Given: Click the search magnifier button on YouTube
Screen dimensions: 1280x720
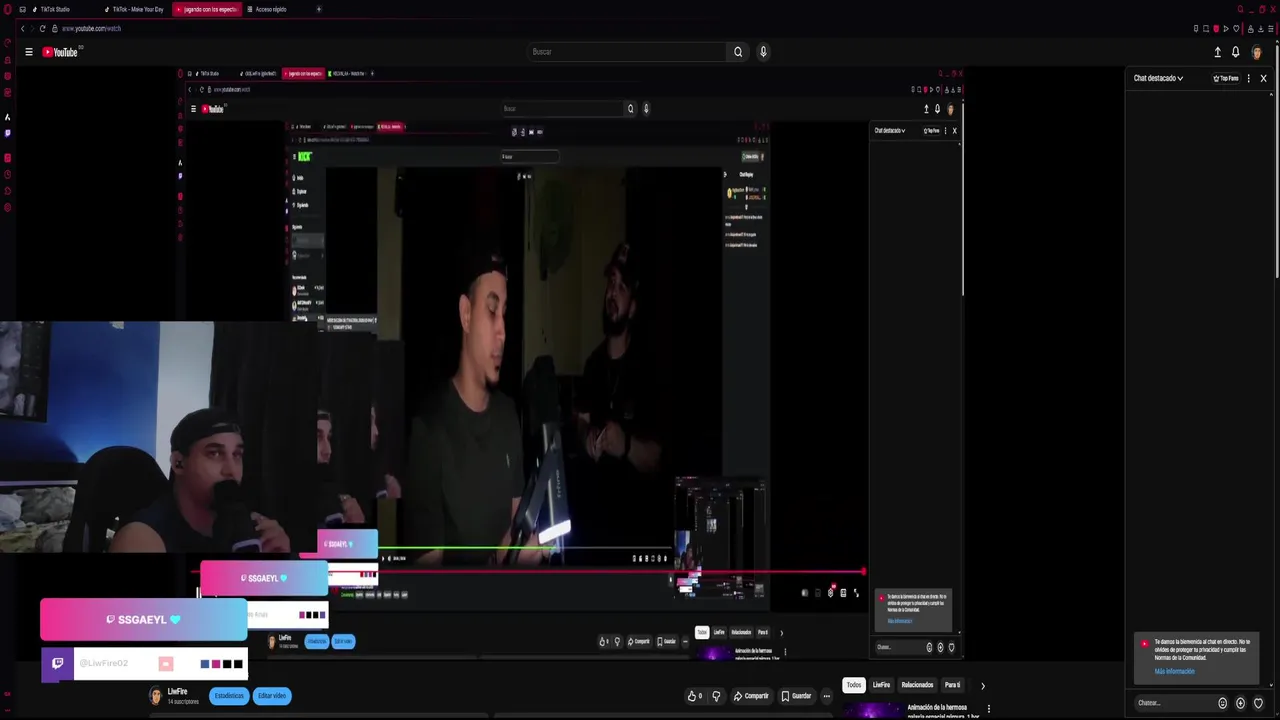Looking at the screenshot, I should click(x=738, y=52).
